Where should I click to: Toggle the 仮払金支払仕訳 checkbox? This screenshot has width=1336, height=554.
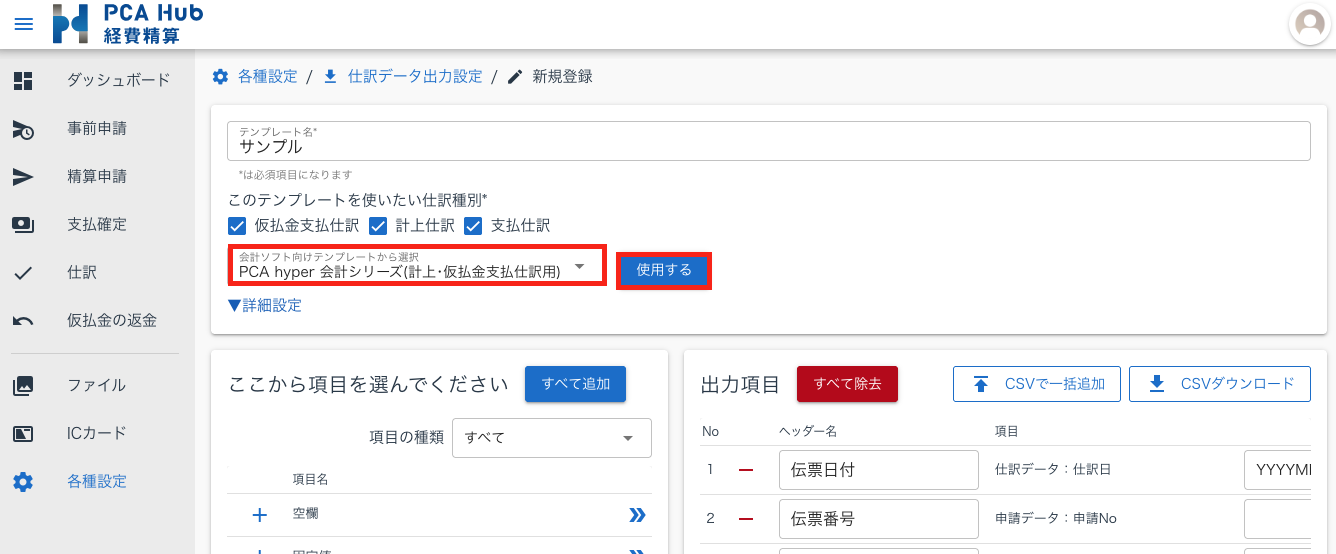pos(237,226)
